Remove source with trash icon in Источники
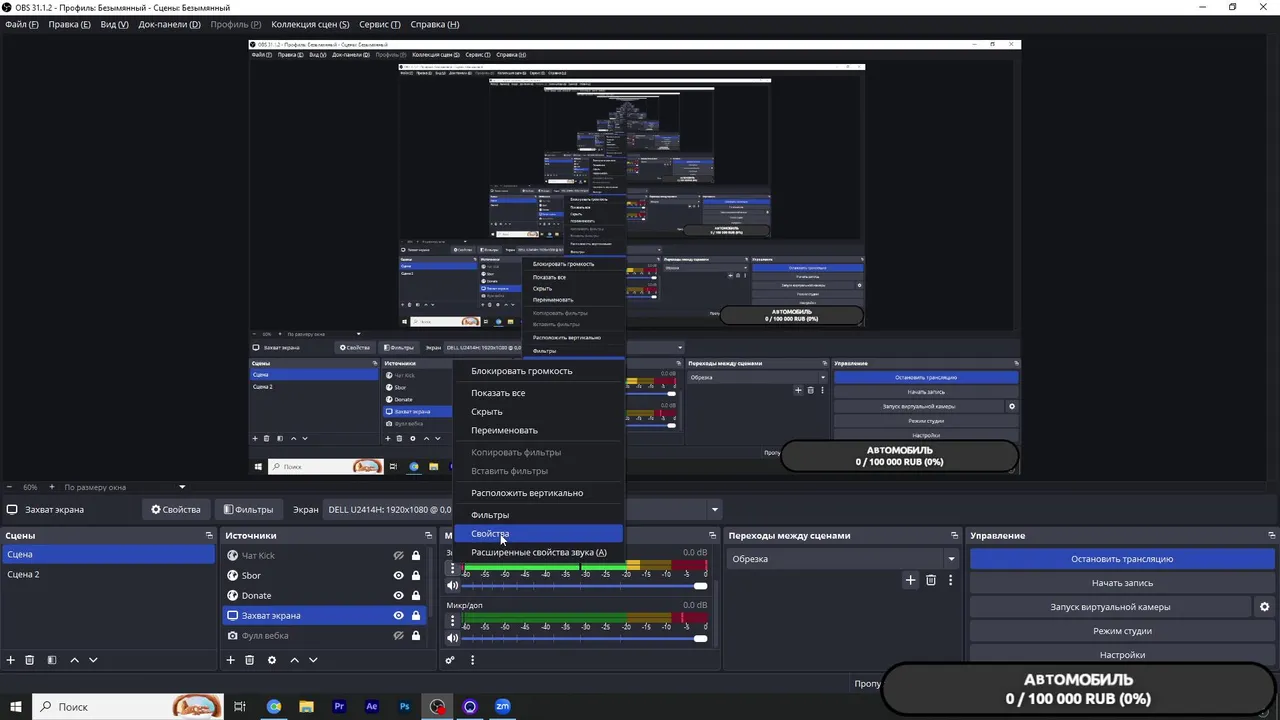1280x720 pixels. (250, 660)
